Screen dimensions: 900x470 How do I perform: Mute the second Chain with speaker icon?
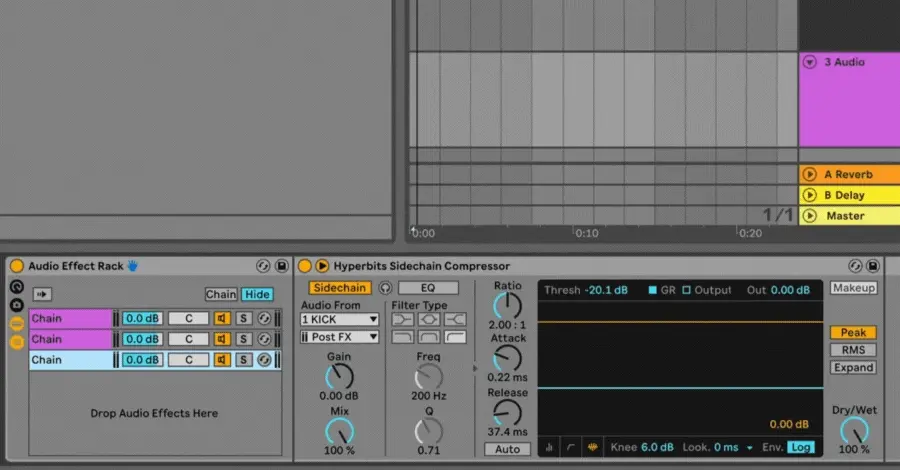click(x=222, y=339)
